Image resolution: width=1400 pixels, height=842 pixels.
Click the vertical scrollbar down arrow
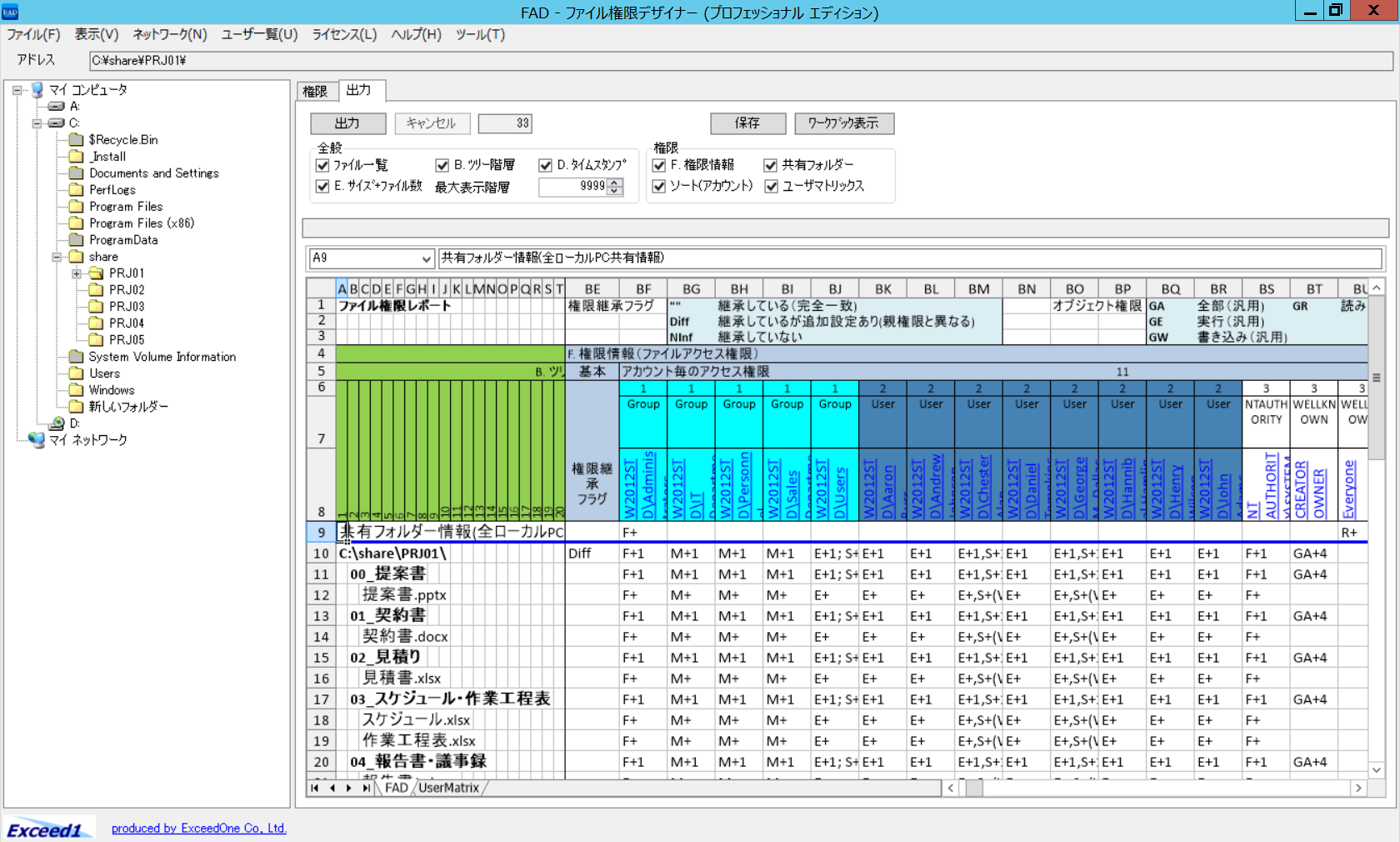(x=1377, y=770)
